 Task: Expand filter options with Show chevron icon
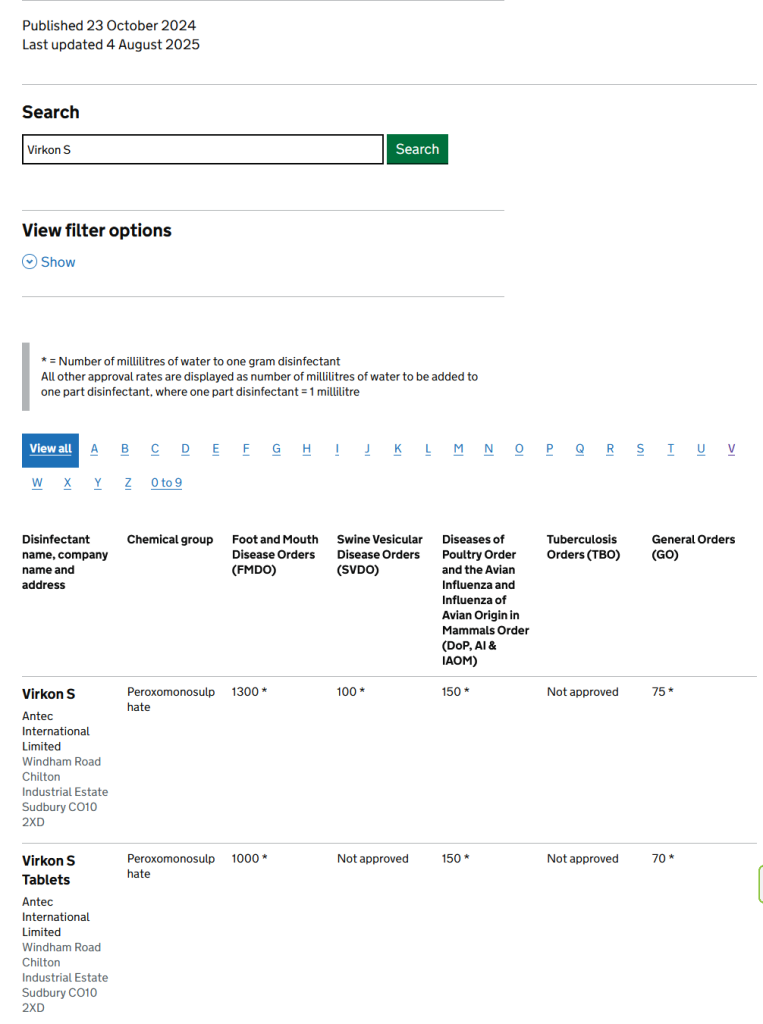point(29,262)
